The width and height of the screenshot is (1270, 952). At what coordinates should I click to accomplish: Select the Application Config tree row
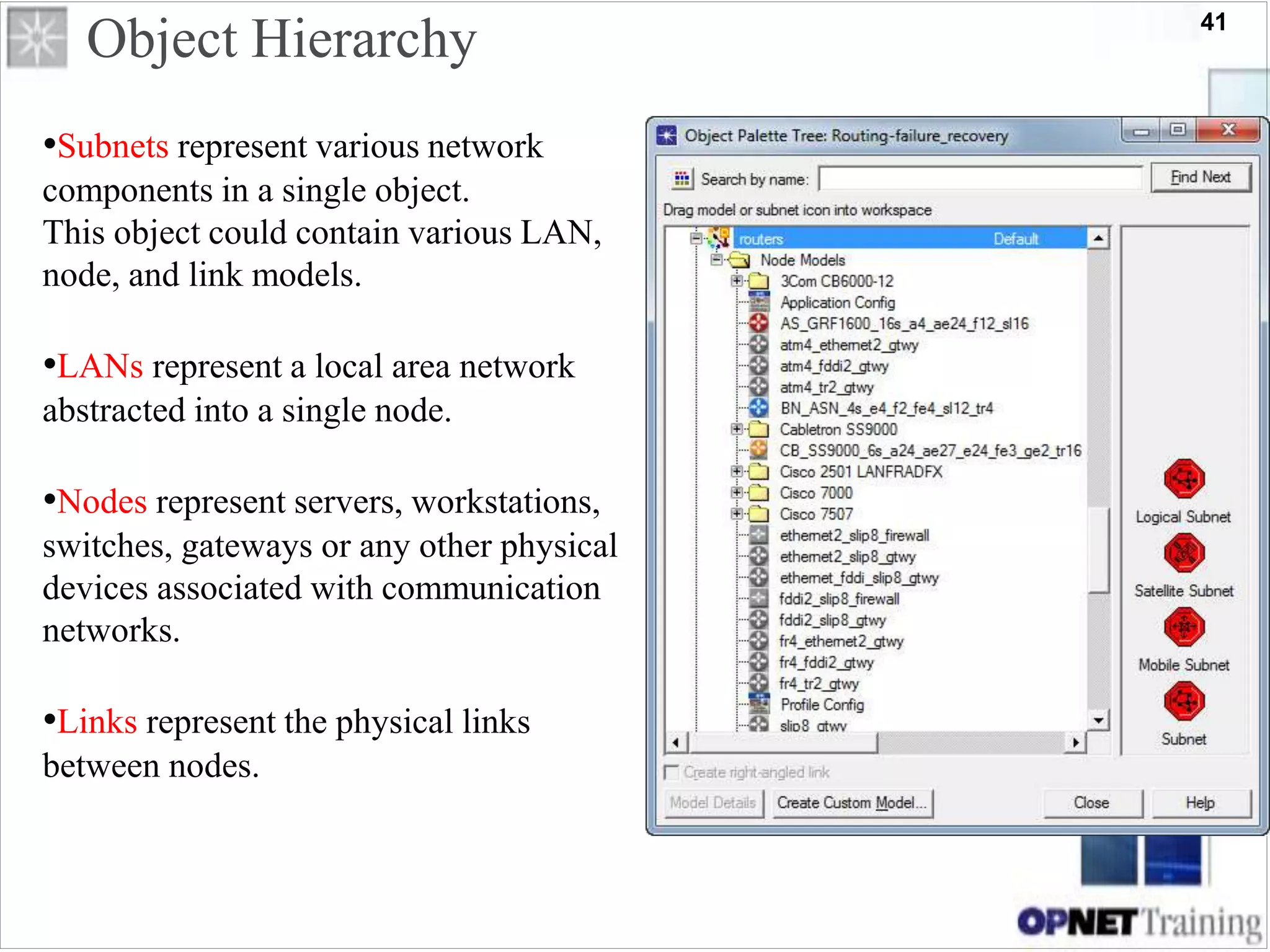(x=837, y=302)
